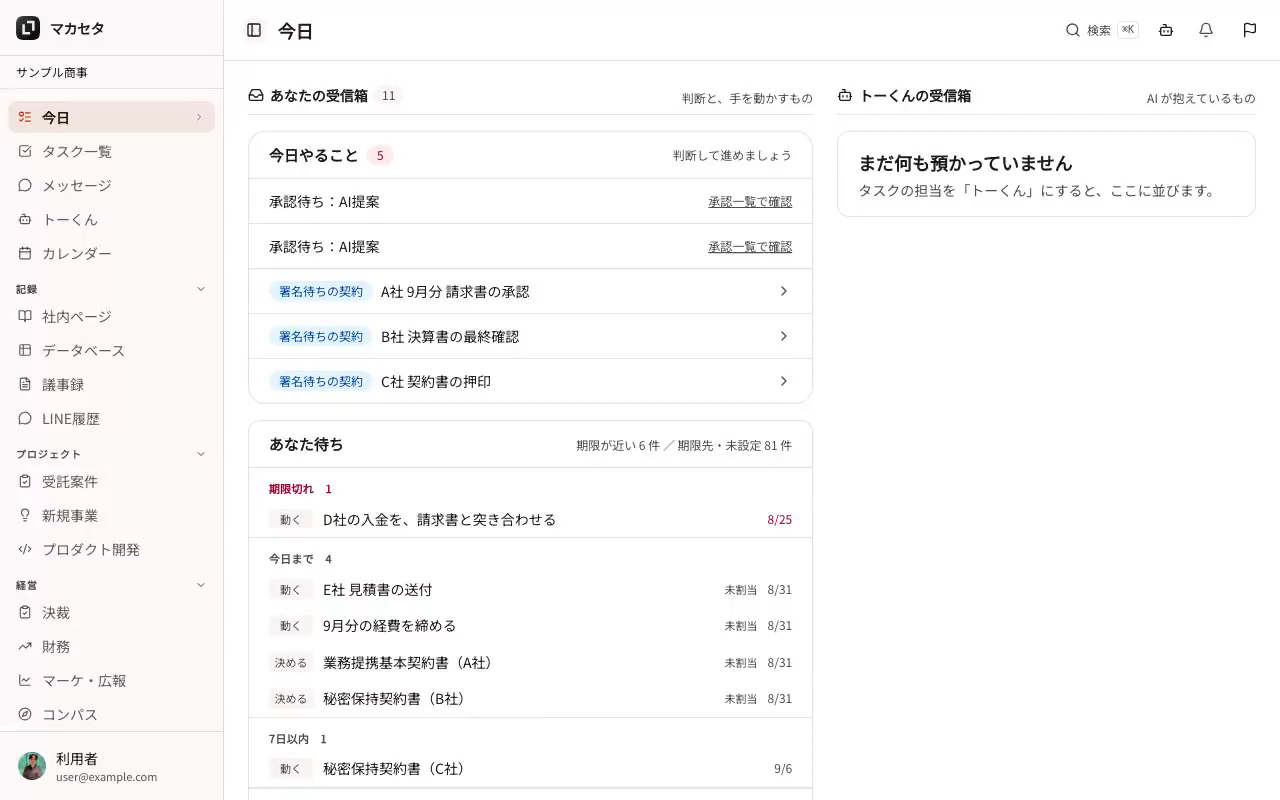This screenshot has height=800, width=1280.
Task: Click the inbox icon beside あなたの受信箱
Action: 256,95
